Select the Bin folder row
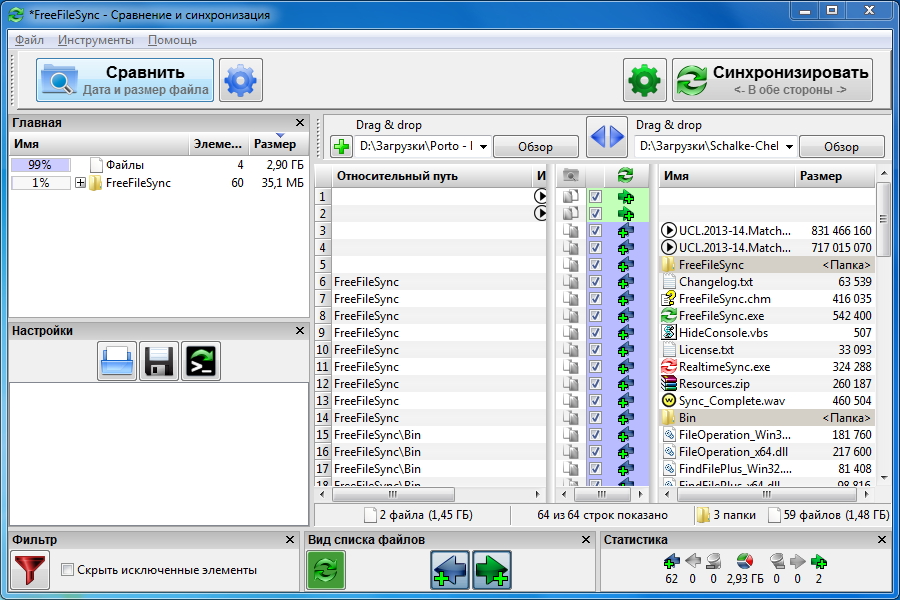Image resolution: width=900 pixels, height=600 pixels. [x=767, y=418]
